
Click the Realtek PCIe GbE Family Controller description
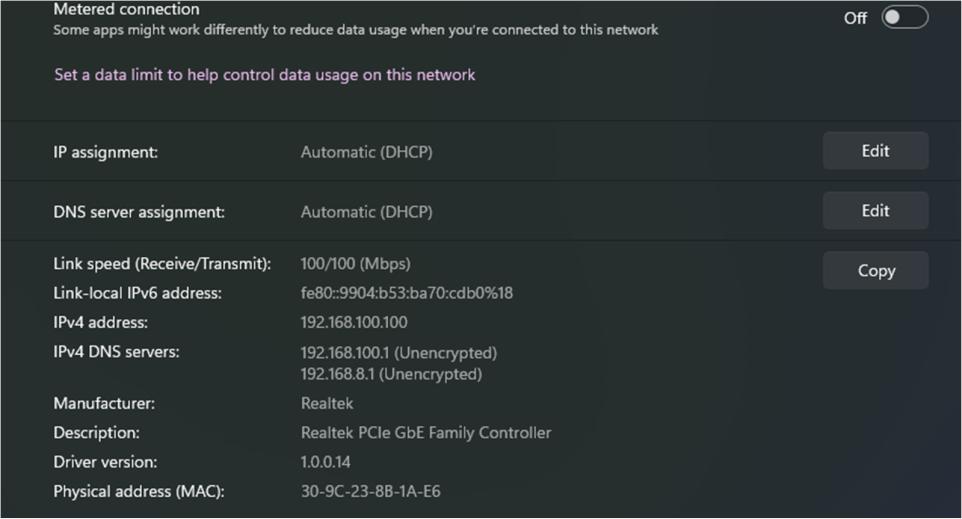click(x=425, y=433)
